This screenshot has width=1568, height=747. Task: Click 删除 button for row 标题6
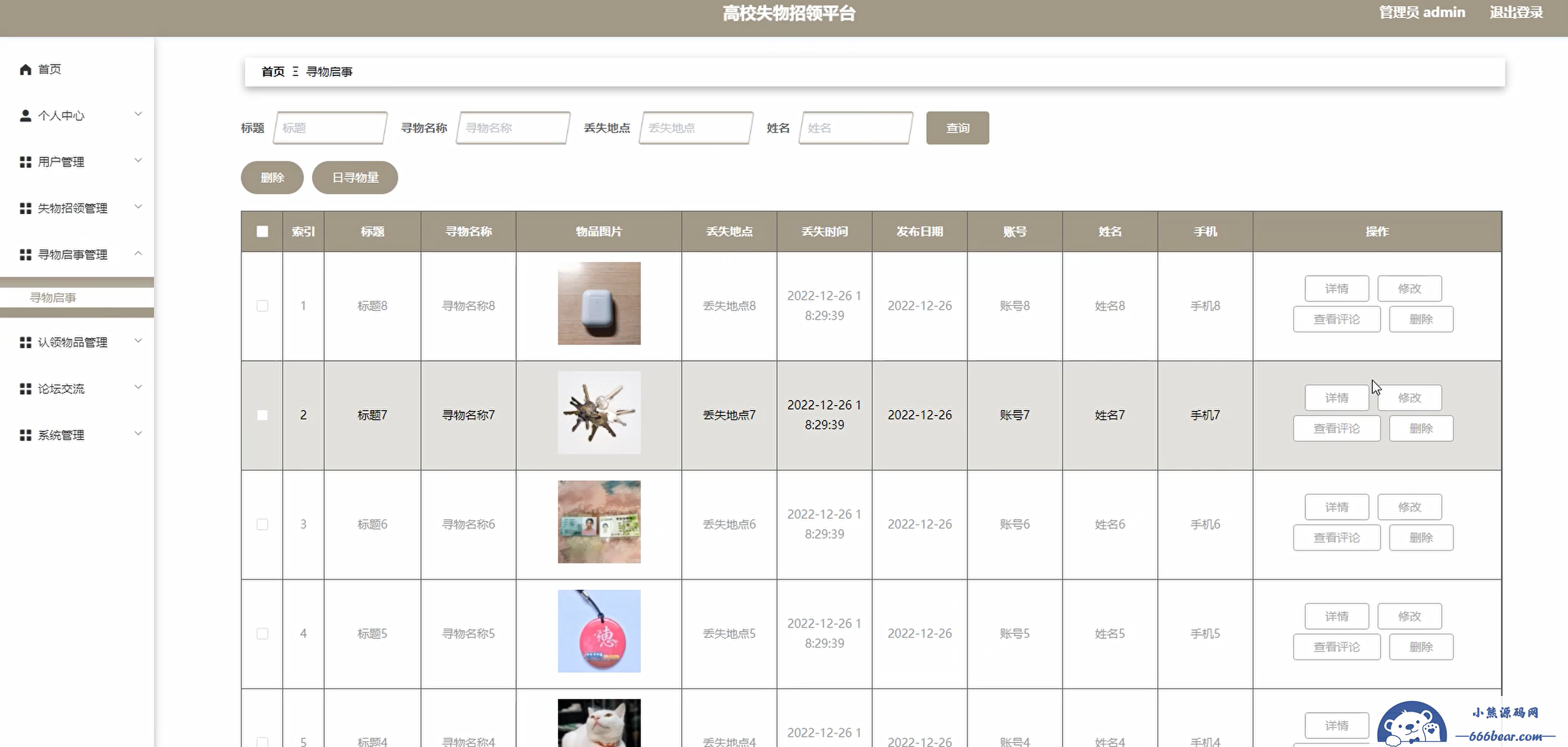[x=1421, y=538]
